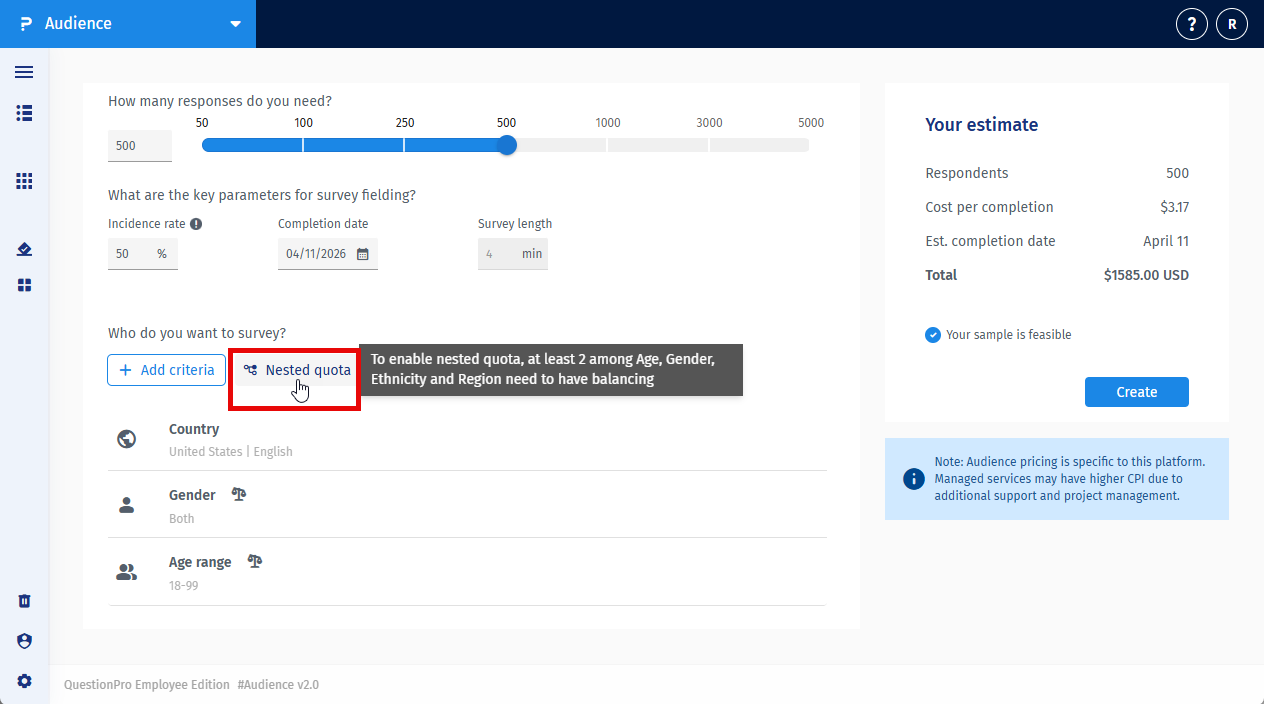Open the Age range criteria label

[x=200, y=562]
